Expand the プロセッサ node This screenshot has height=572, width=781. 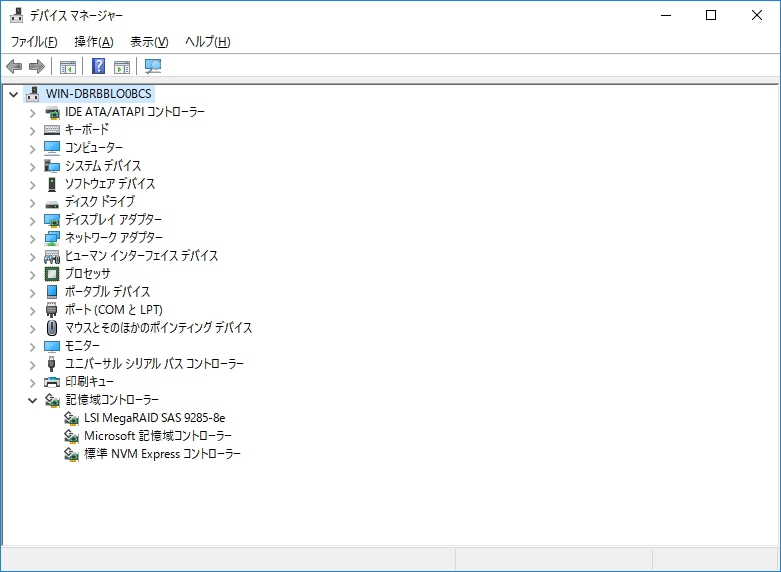pyautogui.click(x=32, y=275)
